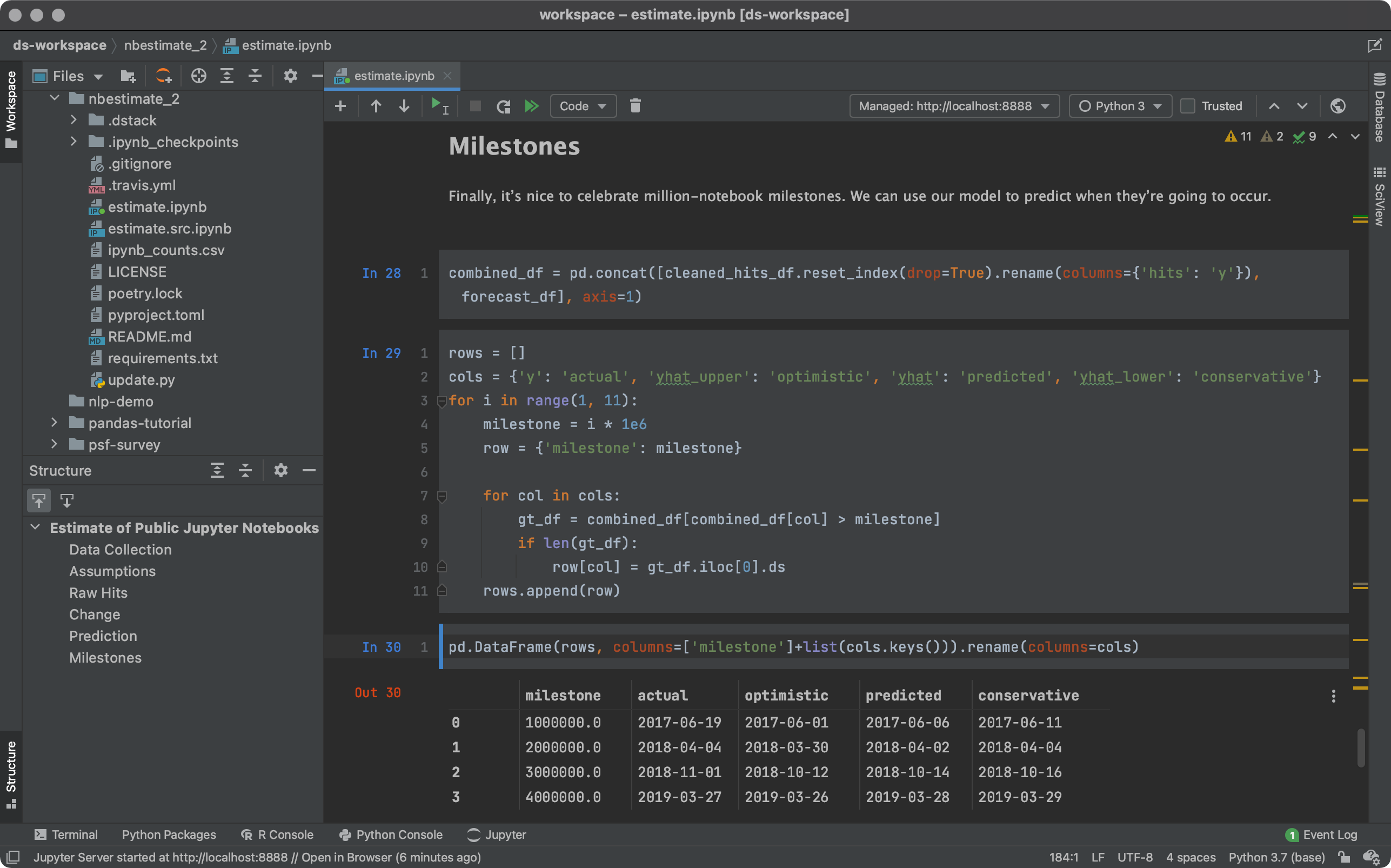Click the Add Cell below icon

point(341,106)
